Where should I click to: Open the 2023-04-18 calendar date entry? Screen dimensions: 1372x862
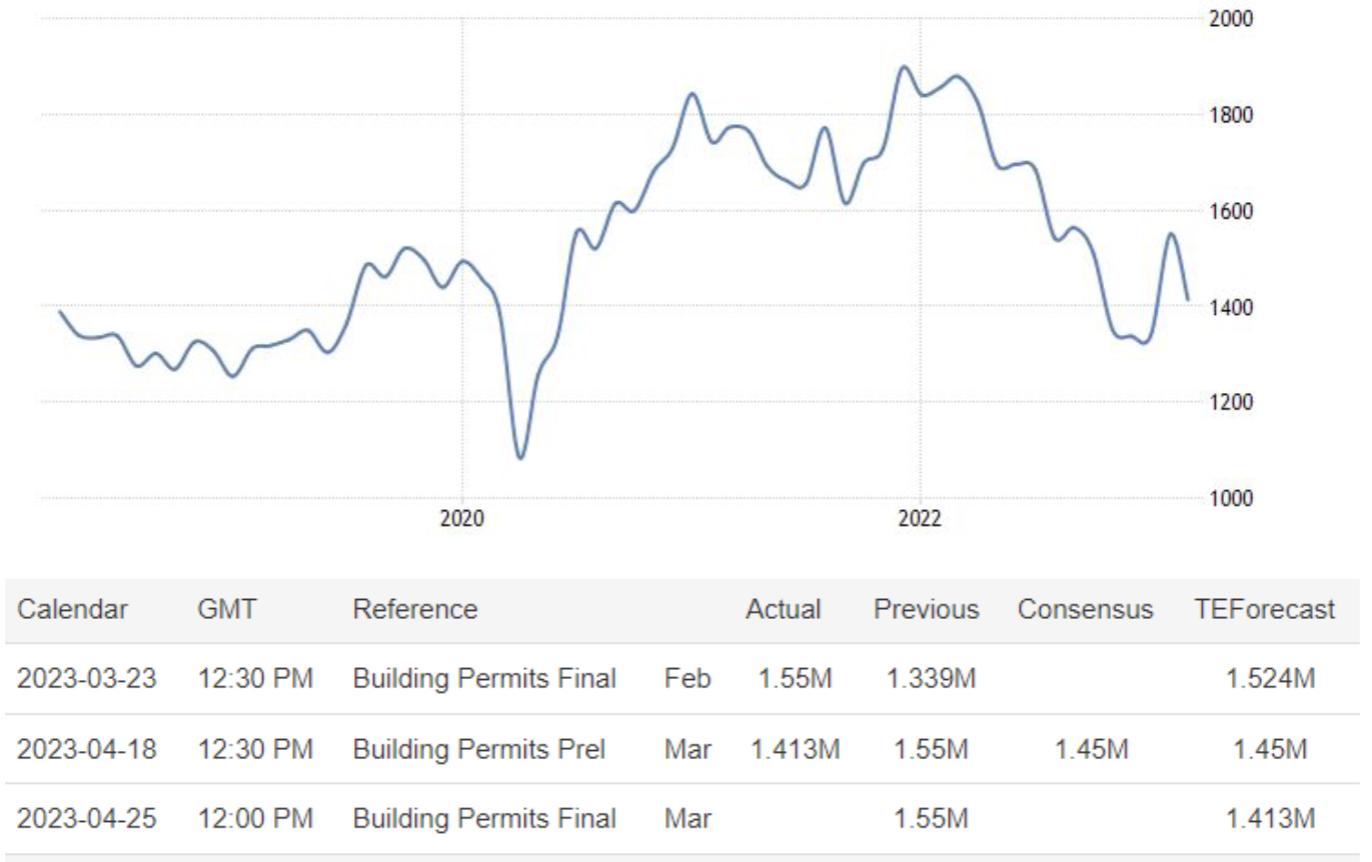tap(87, 749)
